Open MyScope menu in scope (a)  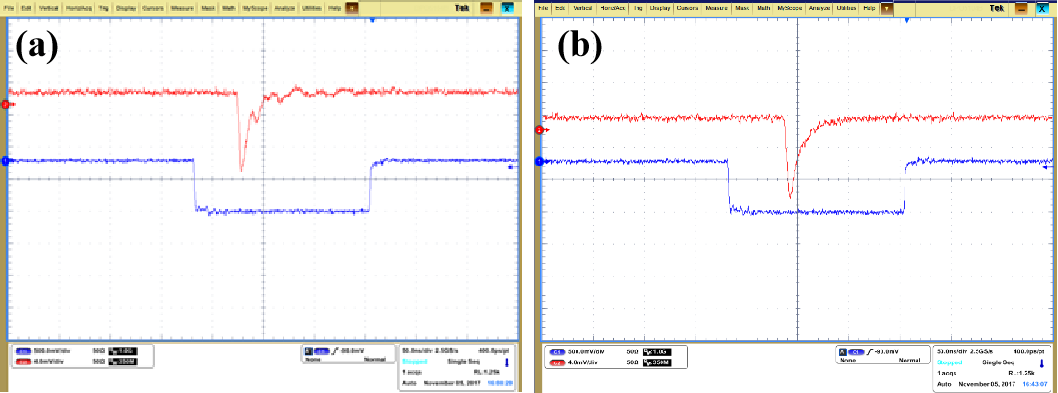click(255, 8)
